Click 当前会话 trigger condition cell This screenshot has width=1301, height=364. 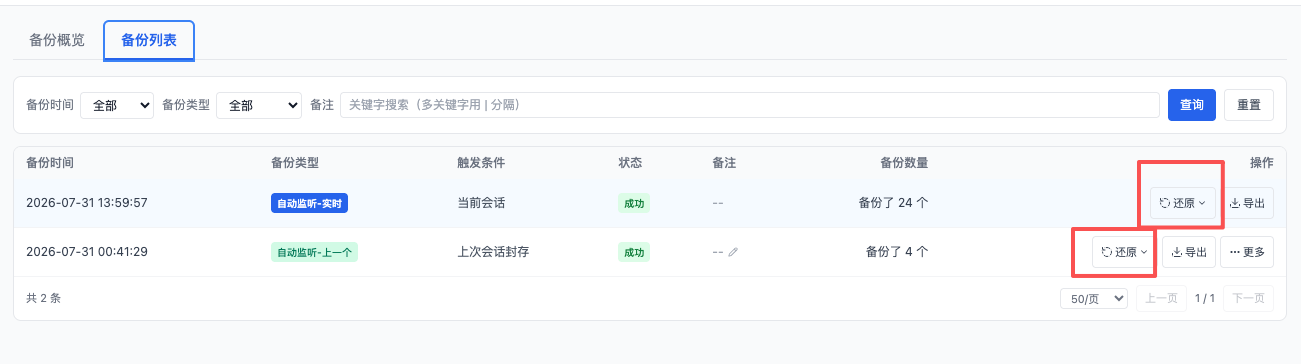pyautogui.click(x=481, y=203)
